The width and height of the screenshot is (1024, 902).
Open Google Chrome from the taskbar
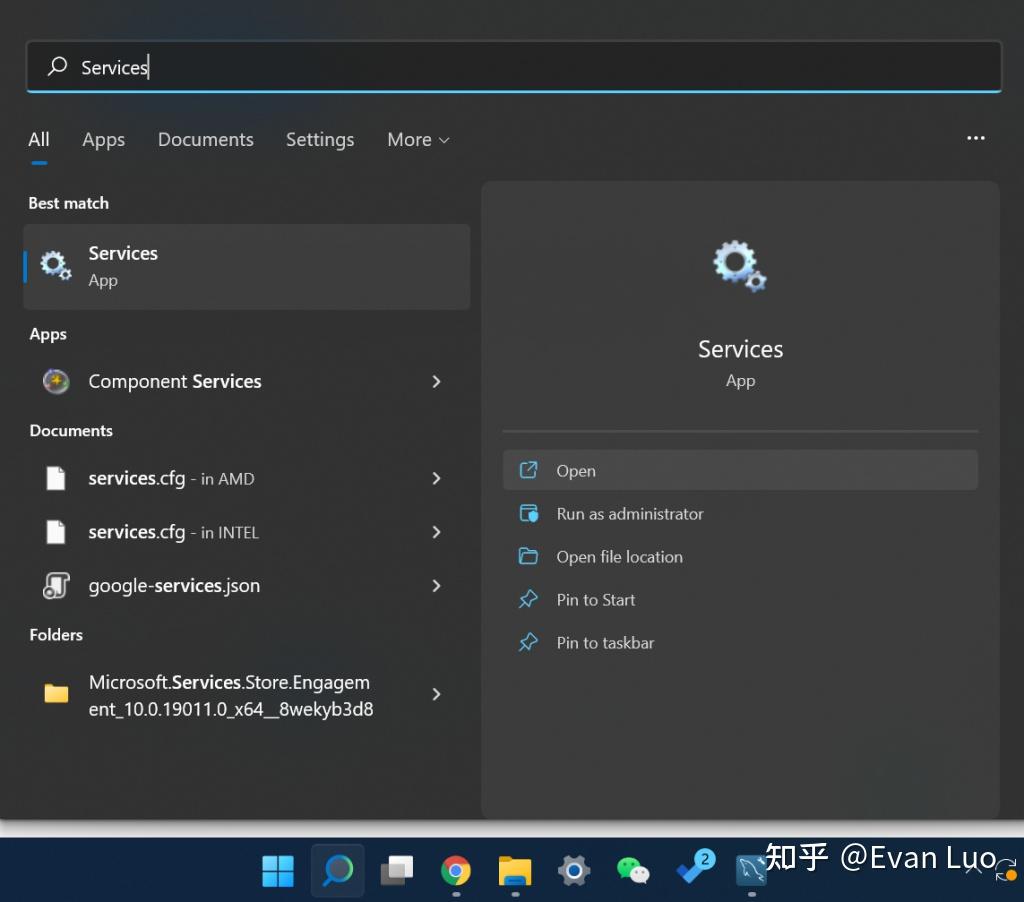coord(456,870)
